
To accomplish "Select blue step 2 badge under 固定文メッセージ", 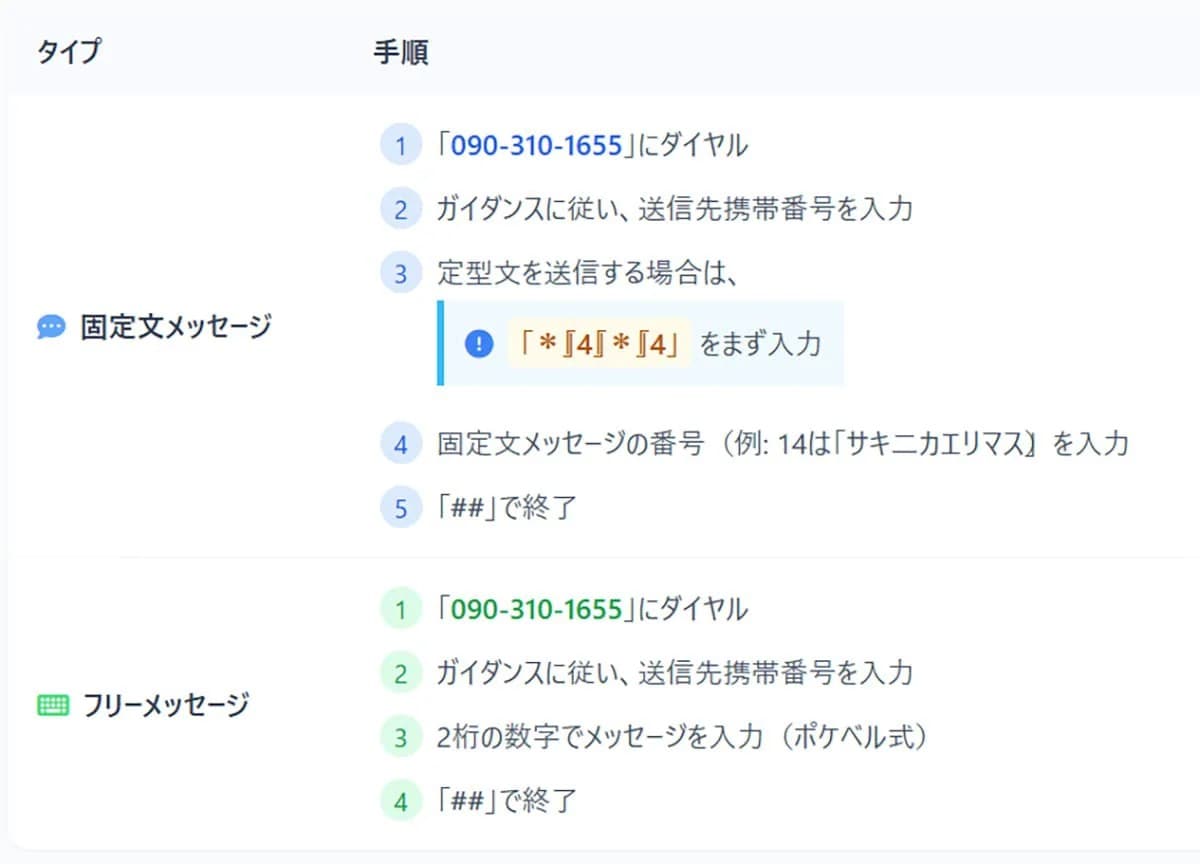I will point(401,210).
